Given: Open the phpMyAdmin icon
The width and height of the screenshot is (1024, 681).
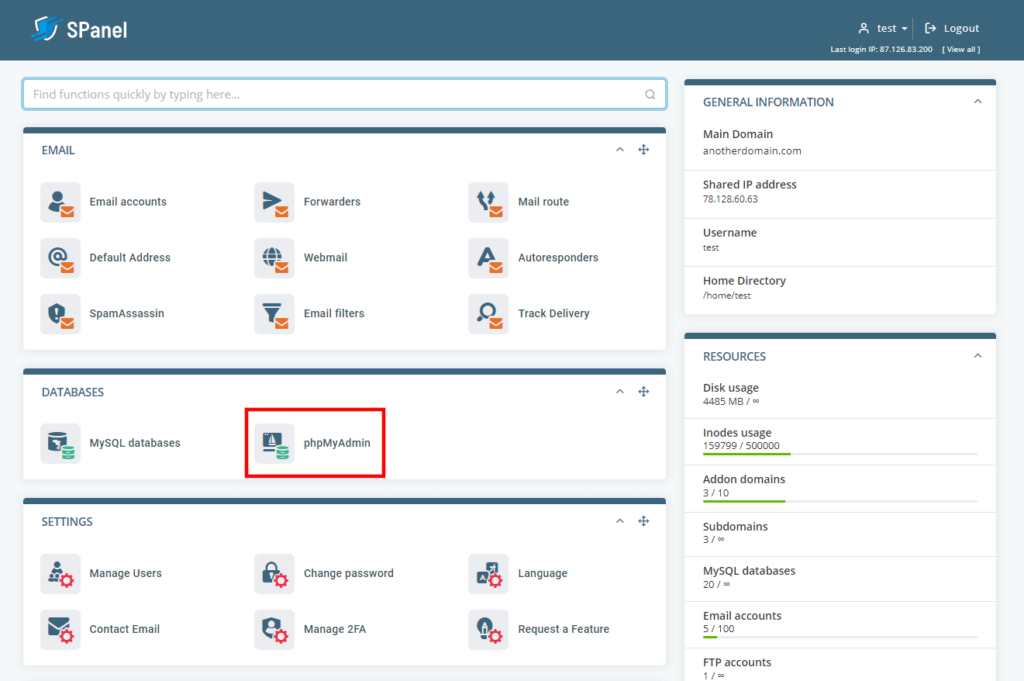Looking at the screenshot, I should [274, 443].
